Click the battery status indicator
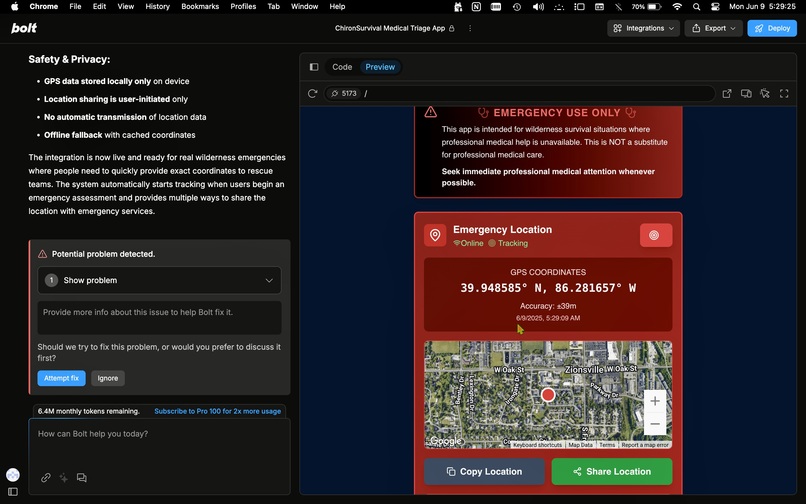 pos(646,7)
